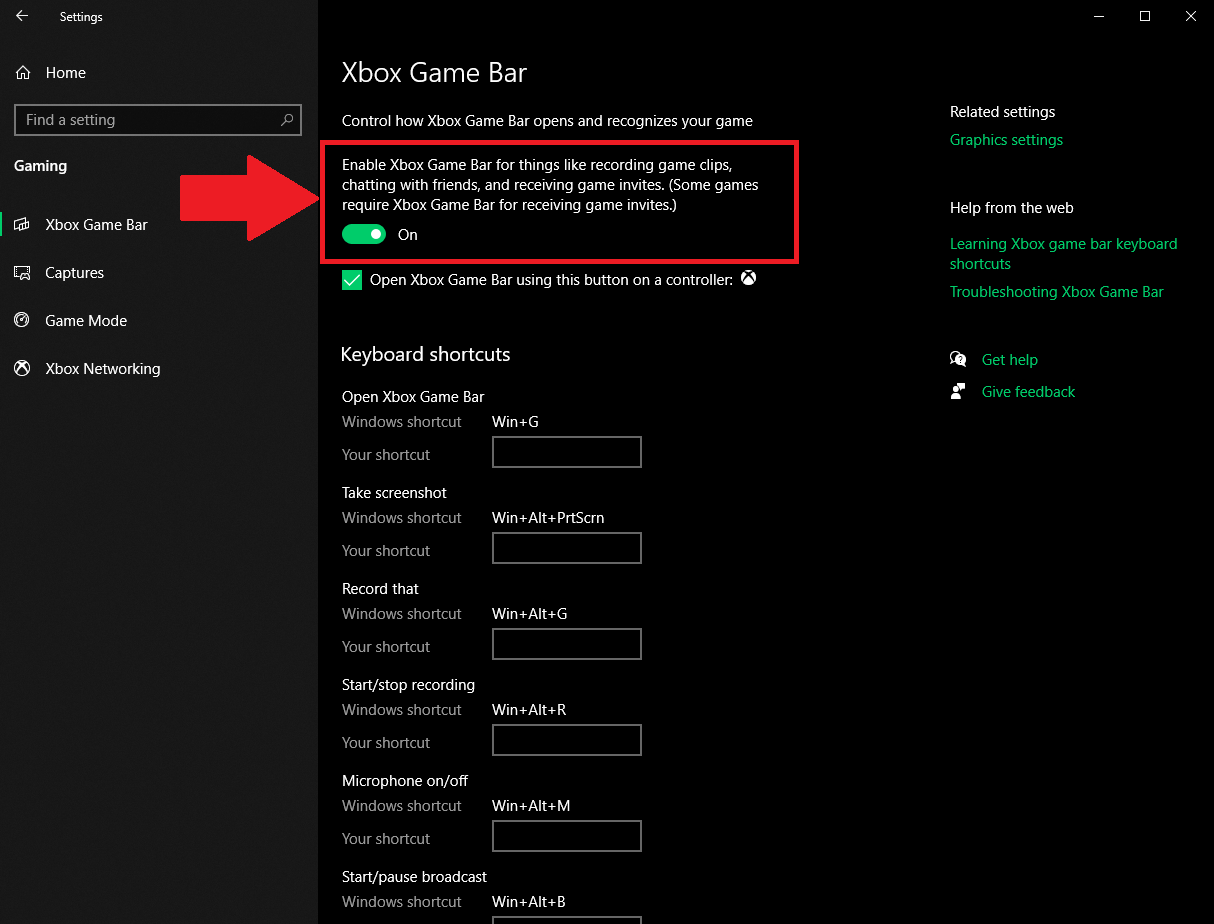1214x924 pixels.
Task: Open Troubleshooting Xbox Game Bar link
Action: 1057,291
